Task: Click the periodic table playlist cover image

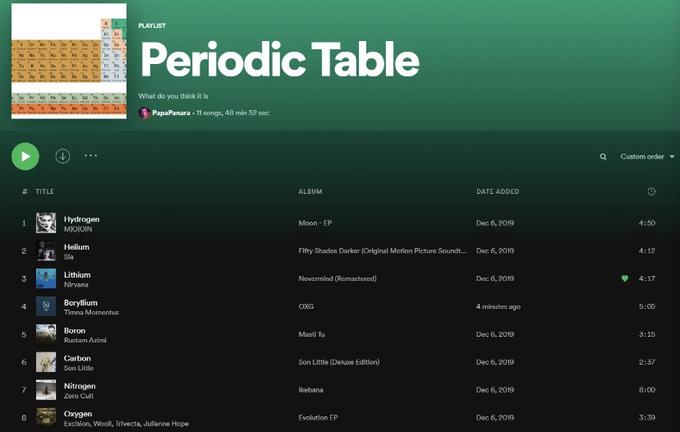Action: pyautogui.click(x=69, y=61)
